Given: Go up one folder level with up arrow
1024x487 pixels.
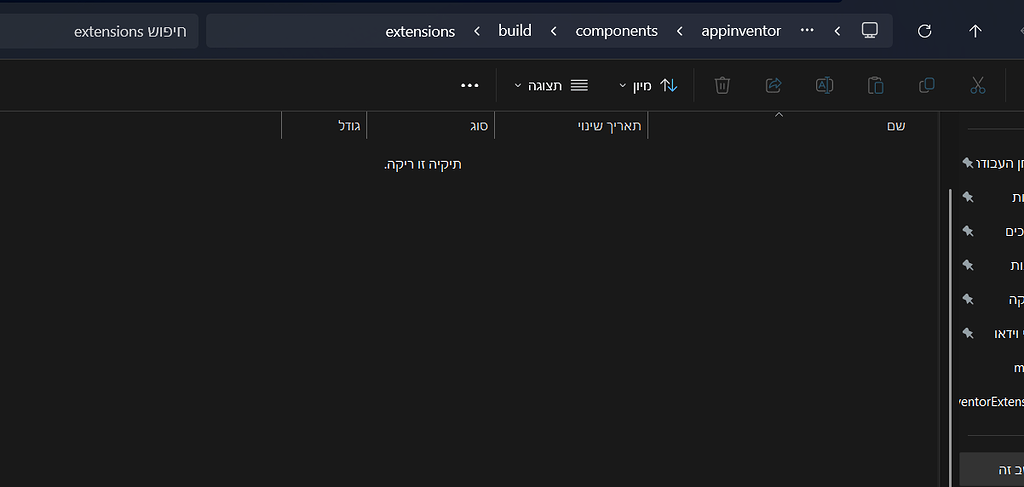Looking at the screenshot, I should click(975, 31).
